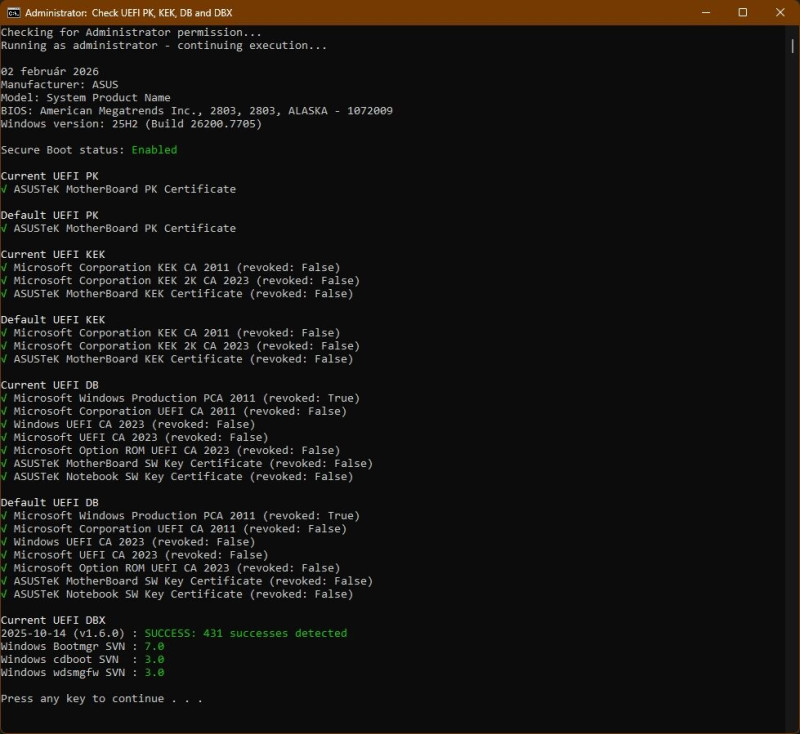Click 'Microsoft UEFI CA 2023' under Current UEFI DB
800x734 pixels.
click(x=86, y=437)
